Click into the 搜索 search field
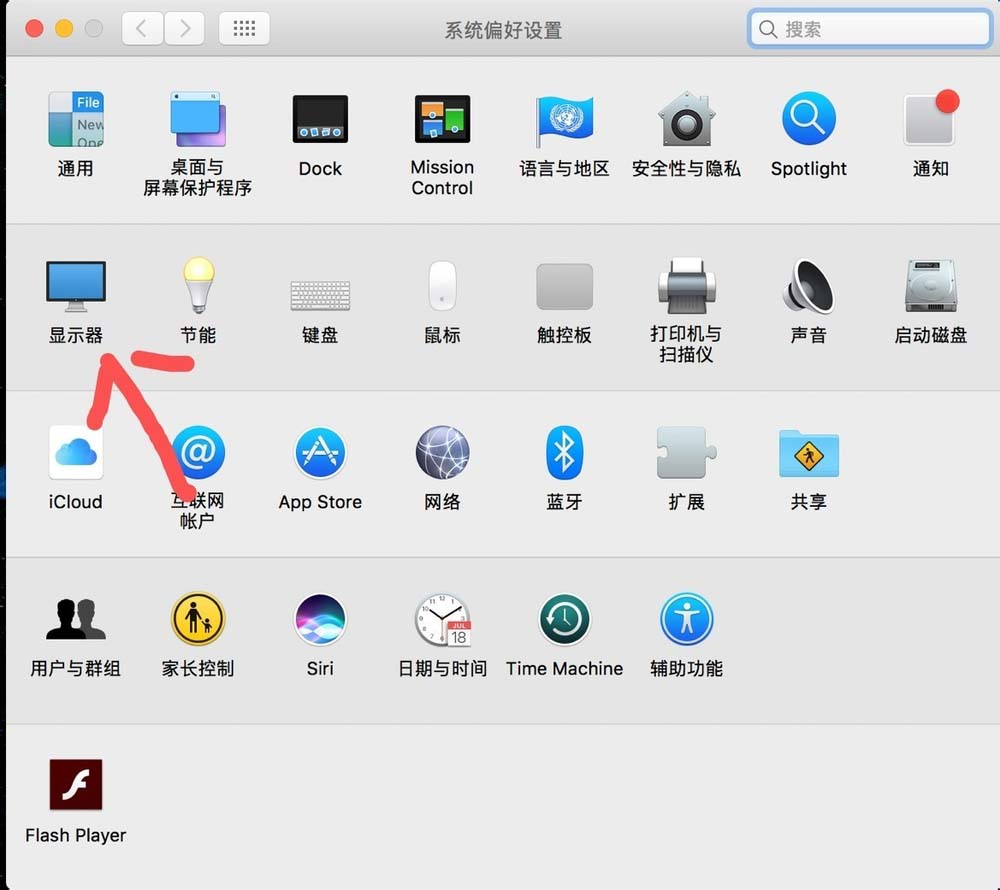This screenshot has width=1000, height=890. click(x=871, y=29)
